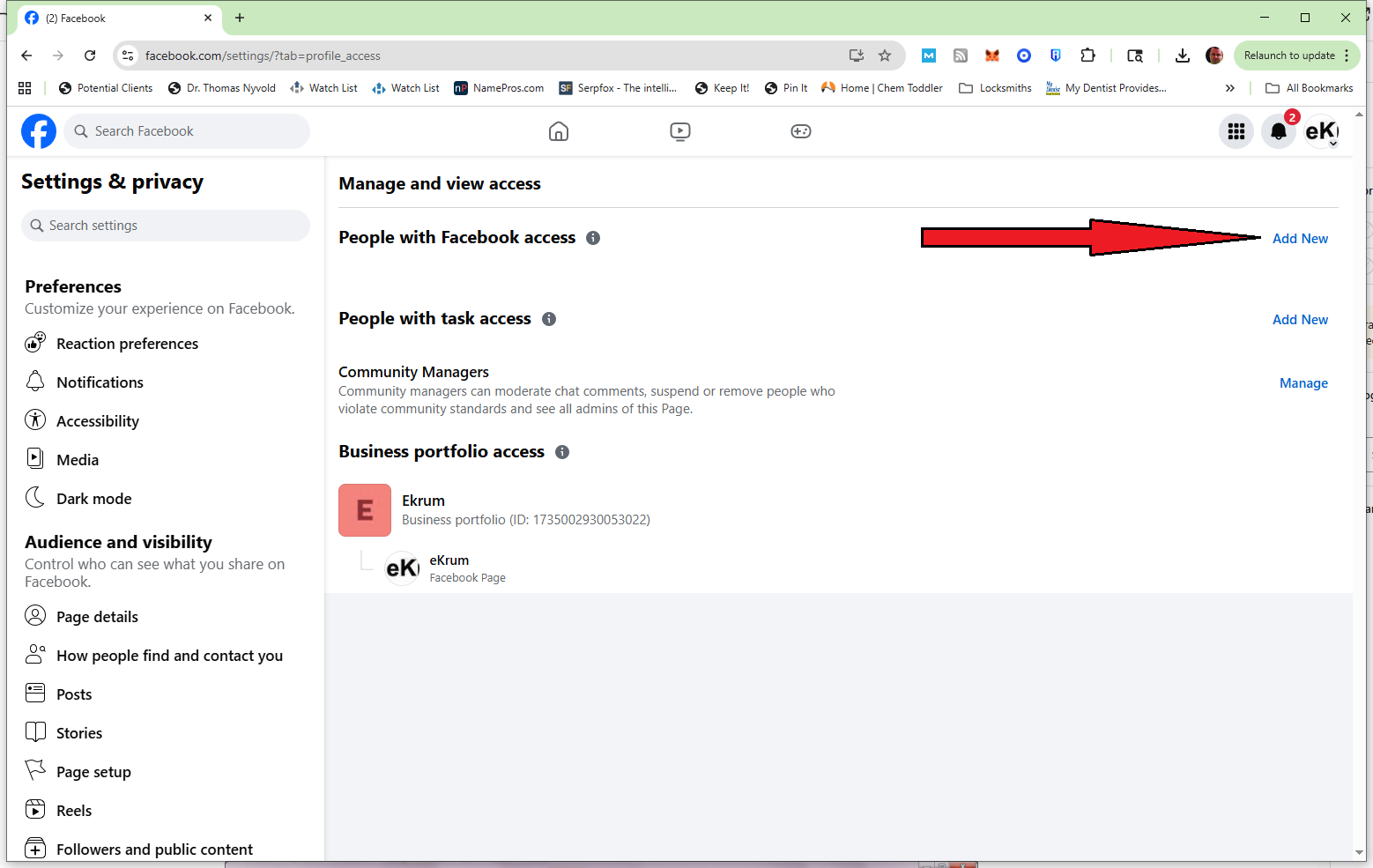Show info for People with Facebook access
This screenshot has height=868, width=1373.
(593, 238)
